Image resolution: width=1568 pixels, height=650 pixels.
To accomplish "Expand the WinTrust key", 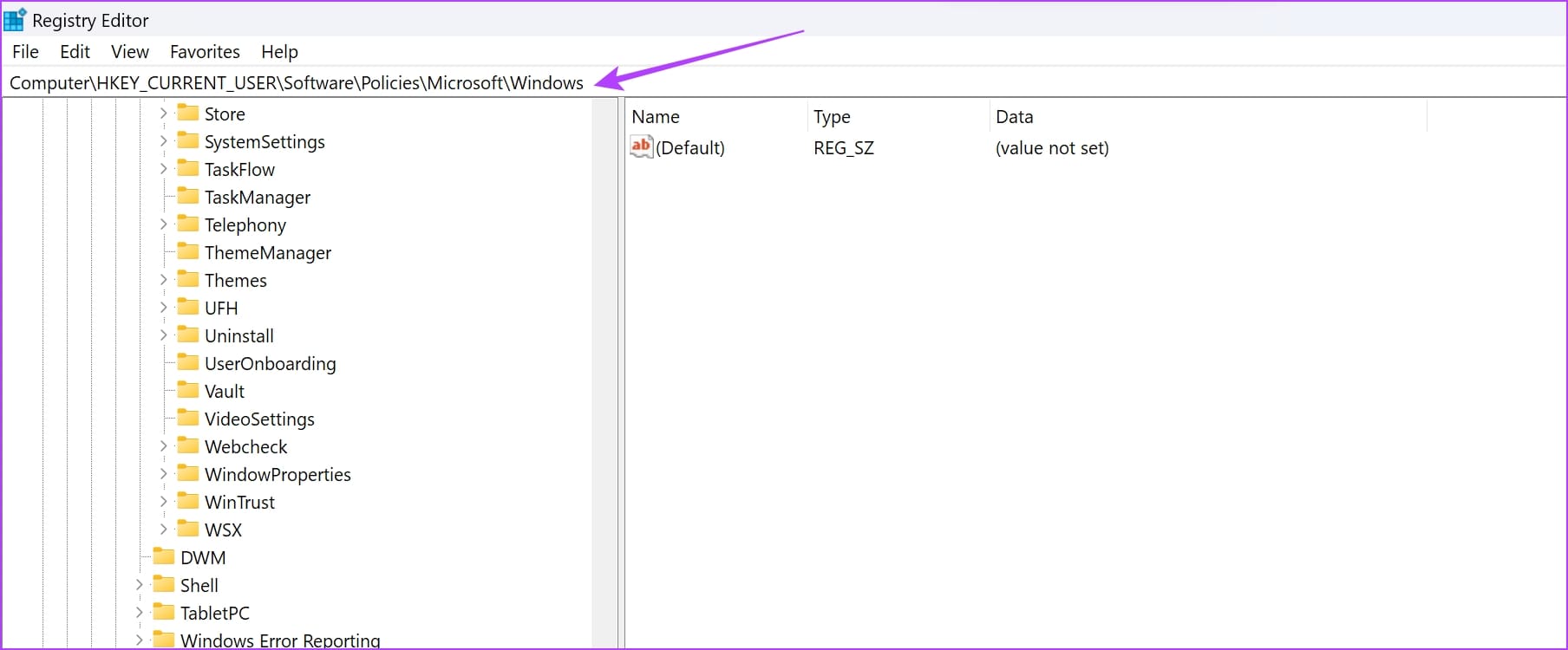I will click(163, 502).
